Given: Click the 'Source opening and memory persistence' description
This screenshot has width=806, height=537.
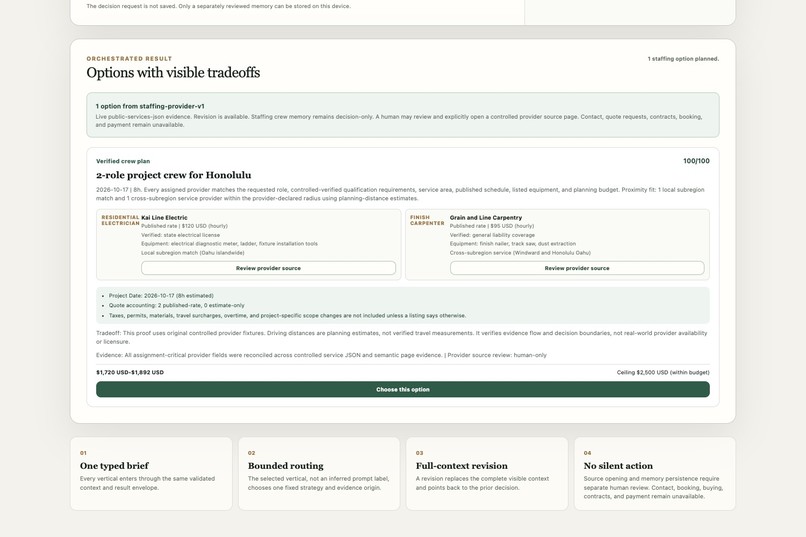Looking at the screenshot, I should (653, 488).
